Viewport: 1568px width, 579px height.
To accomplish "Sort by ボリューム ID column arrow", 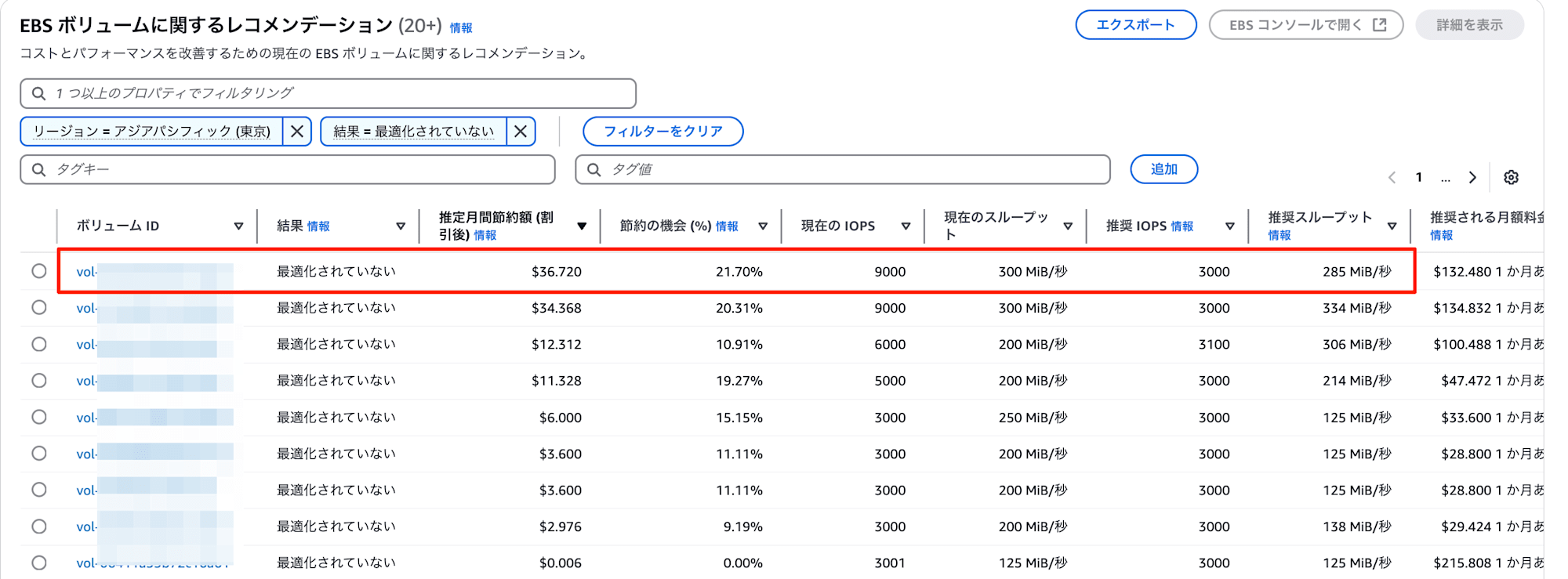I will pos(238,226).
